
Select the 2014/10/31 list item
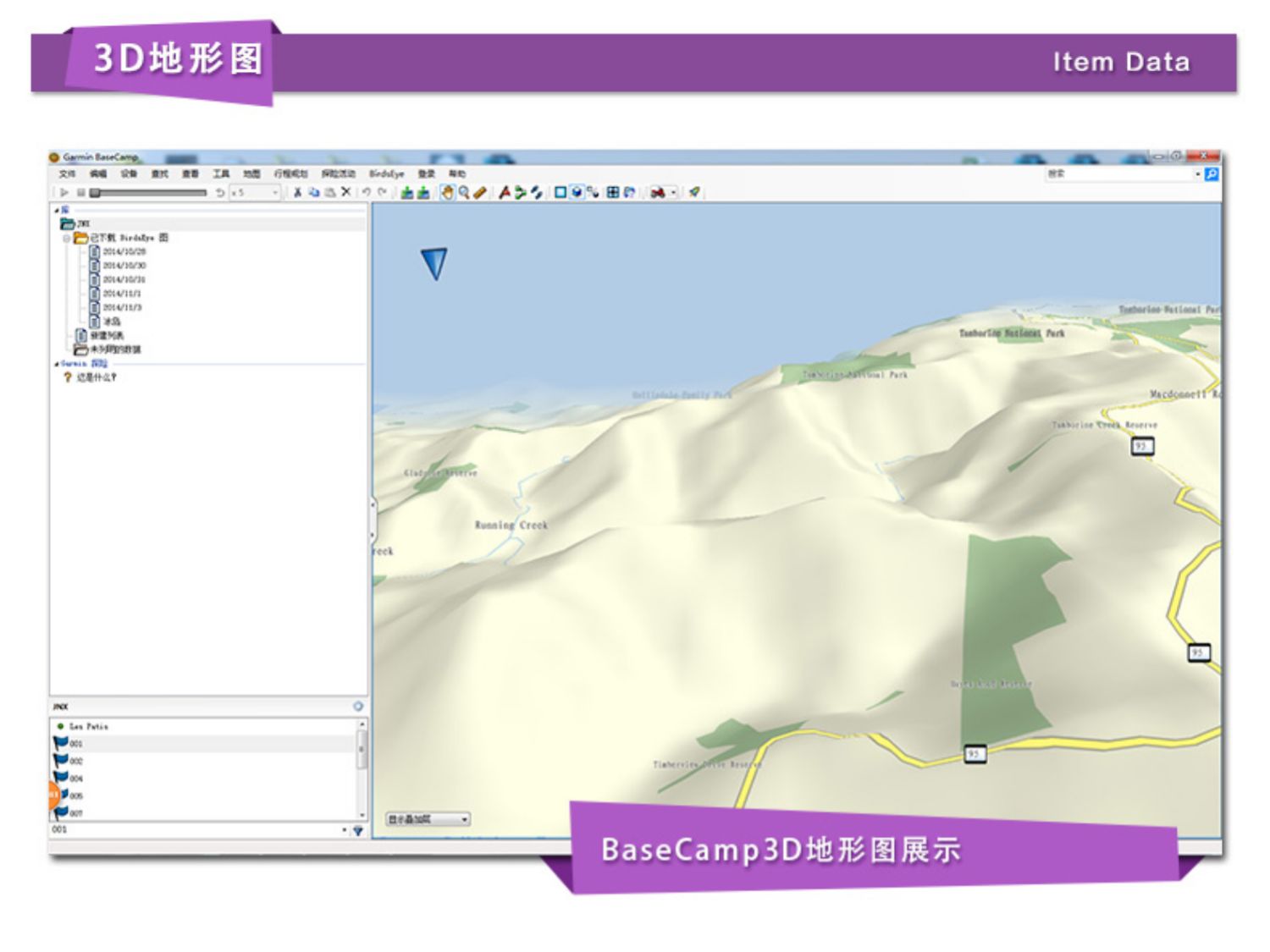(117, 279)
